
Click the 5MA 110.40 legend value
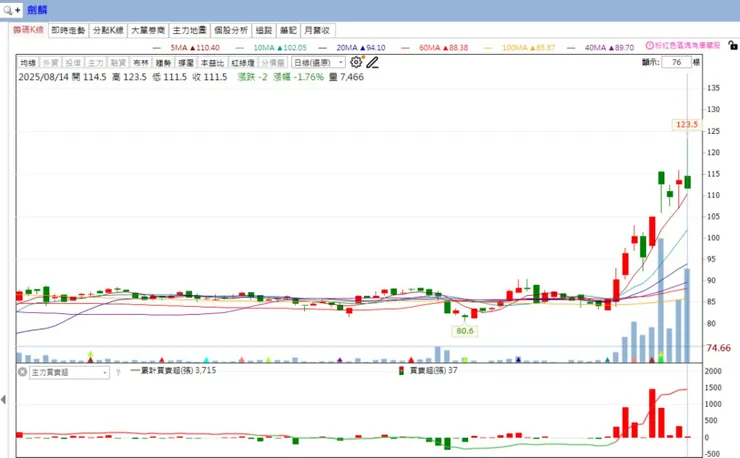(x=195, y=48)
